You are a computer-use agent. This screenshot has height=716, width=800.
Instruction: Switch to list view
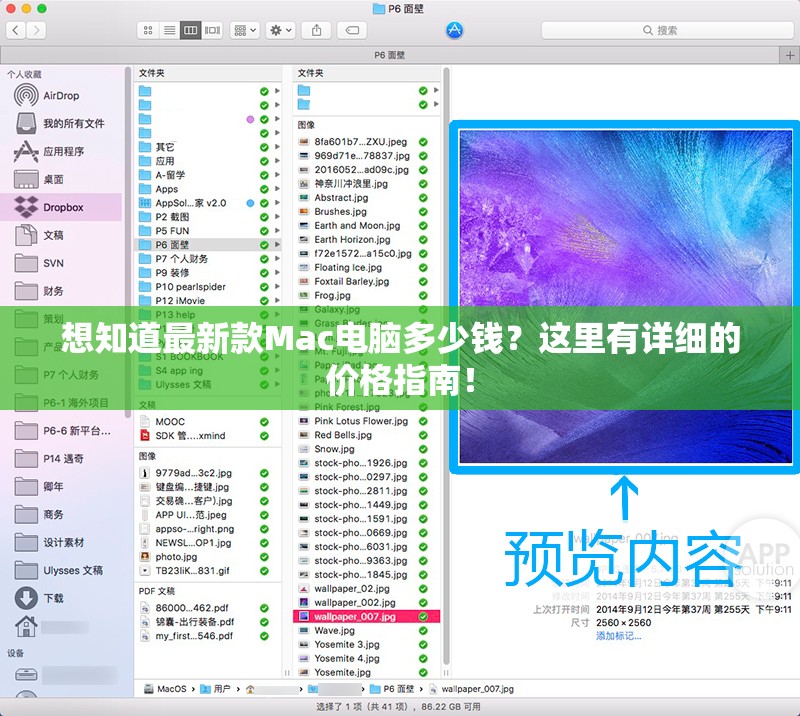[169, 31]
